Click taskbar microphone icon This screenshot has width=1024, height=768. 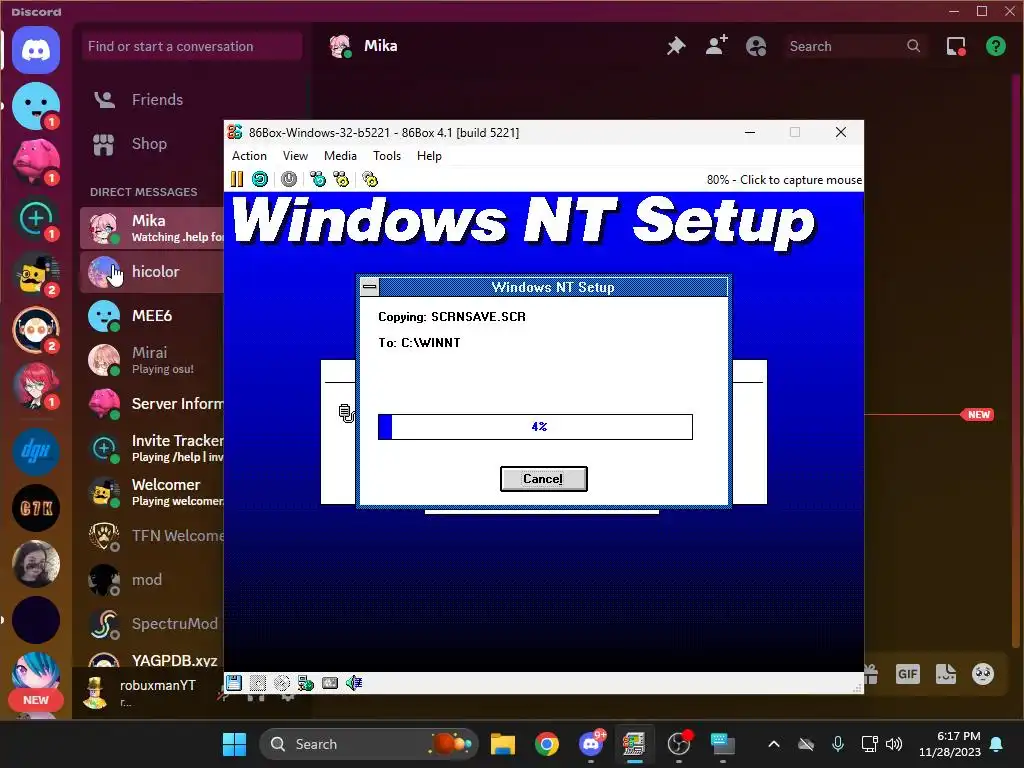[x=838, y=744]
